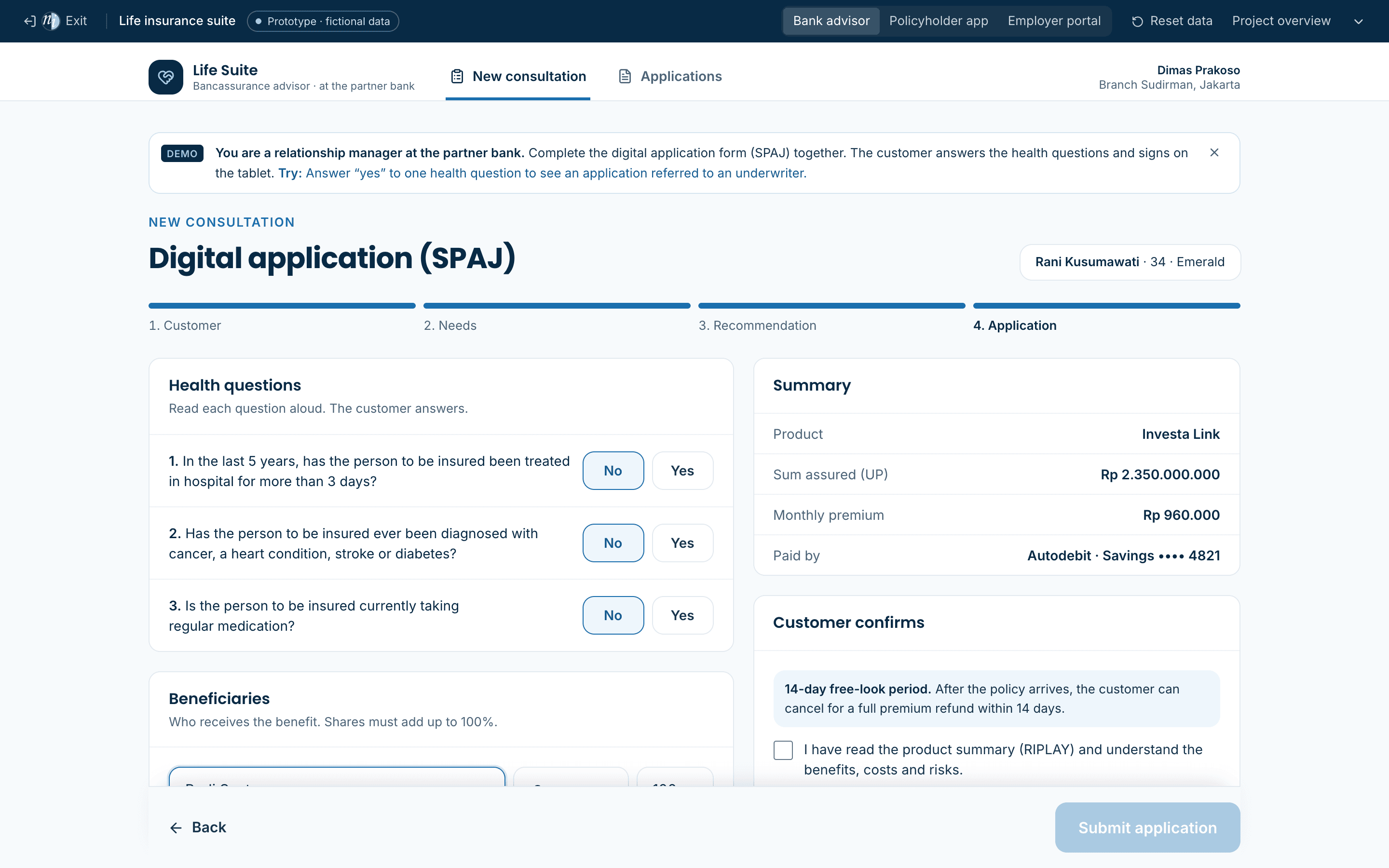Tick the RIPLAY product summary checkbox

(x=783, y=750)
